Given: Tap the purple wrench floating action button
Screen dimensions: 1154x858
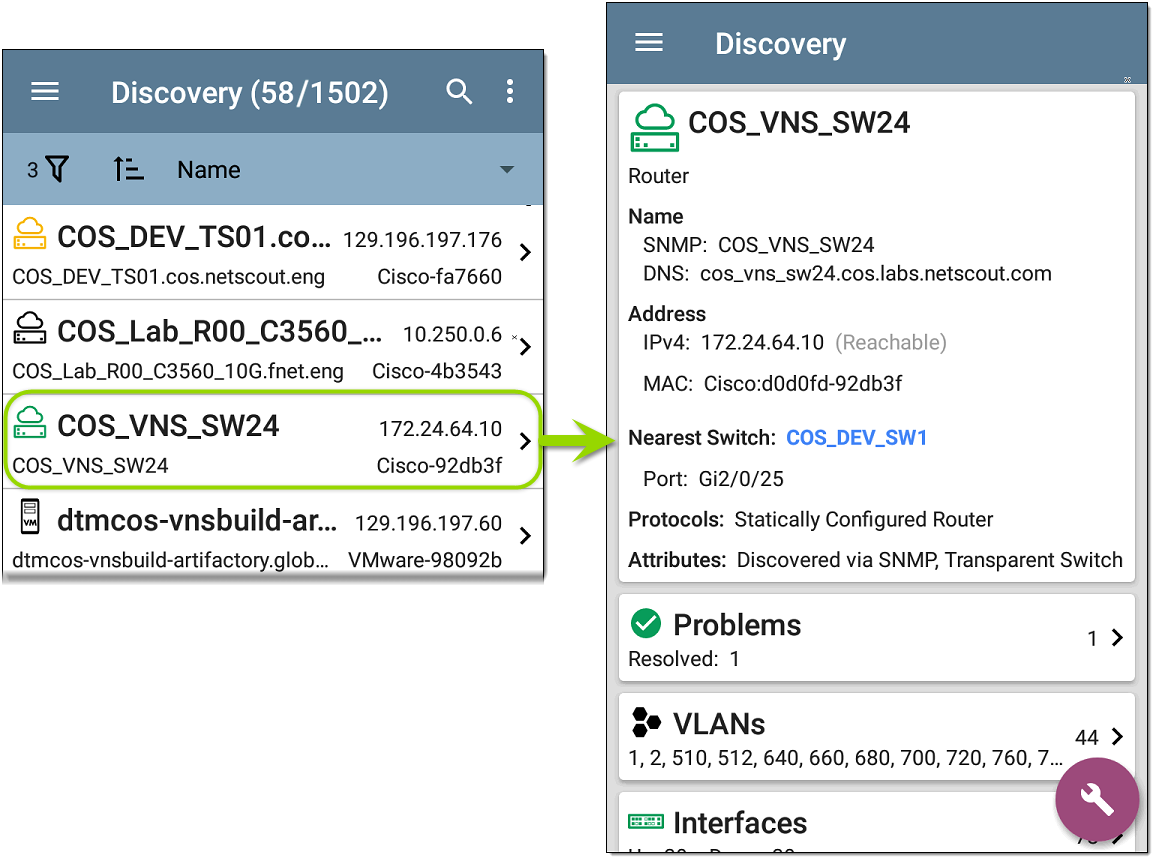Looking at the screenshot, I should (x=1097, y=800).
